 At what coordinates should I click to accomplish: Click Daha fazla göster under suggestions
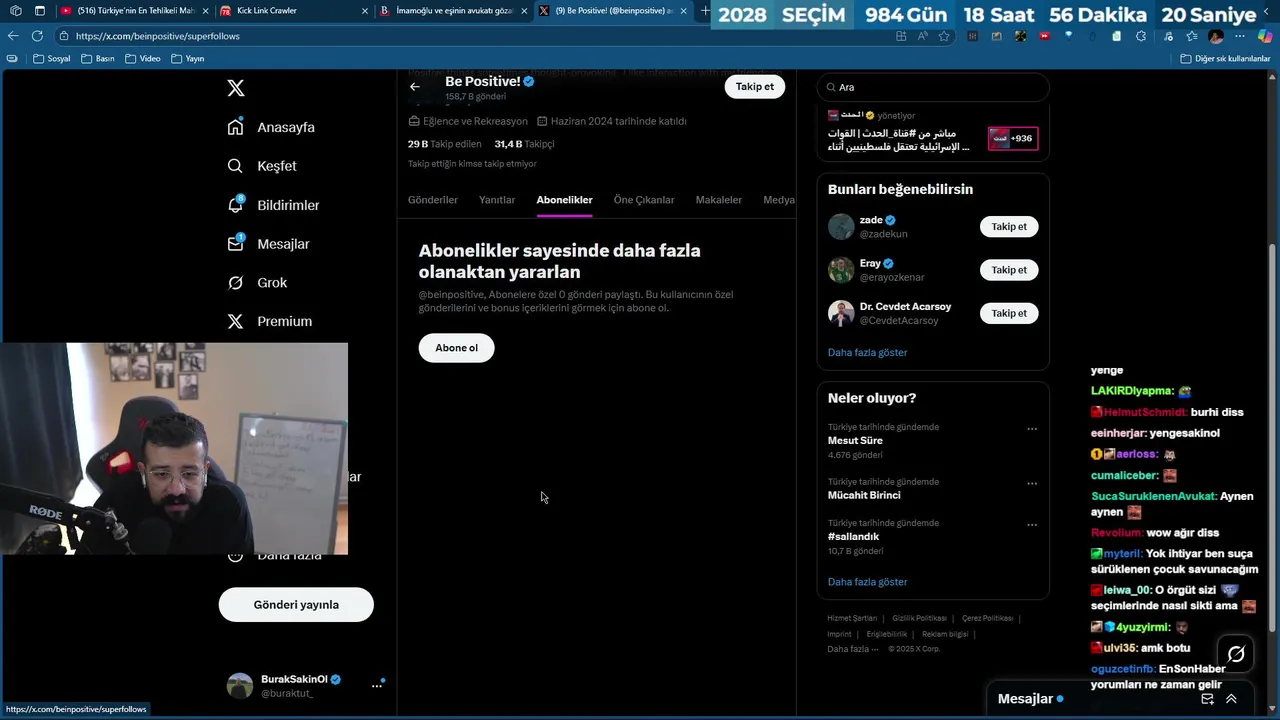click(867, 353)
